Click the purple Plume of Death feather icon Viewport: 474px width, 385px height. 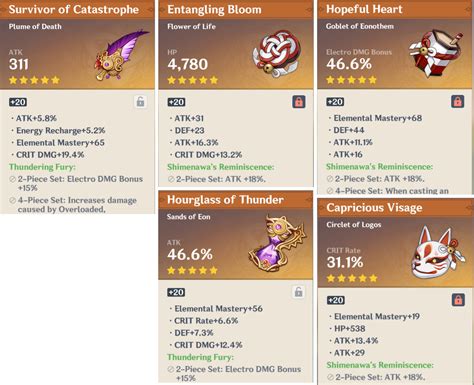coord(122,55)
